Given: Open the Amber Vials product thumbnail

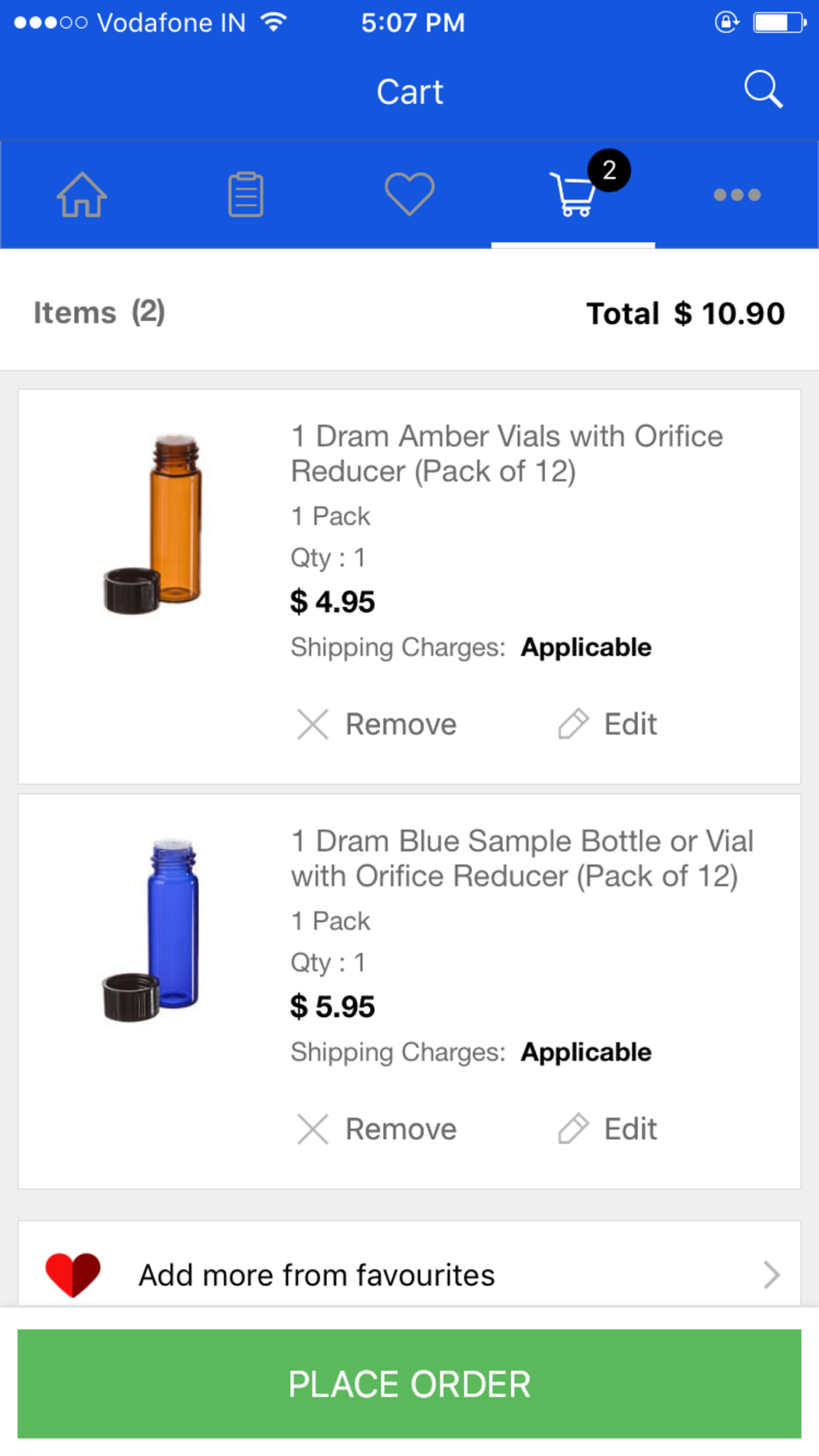Looking at the screenshot, I should click(153, 525).
